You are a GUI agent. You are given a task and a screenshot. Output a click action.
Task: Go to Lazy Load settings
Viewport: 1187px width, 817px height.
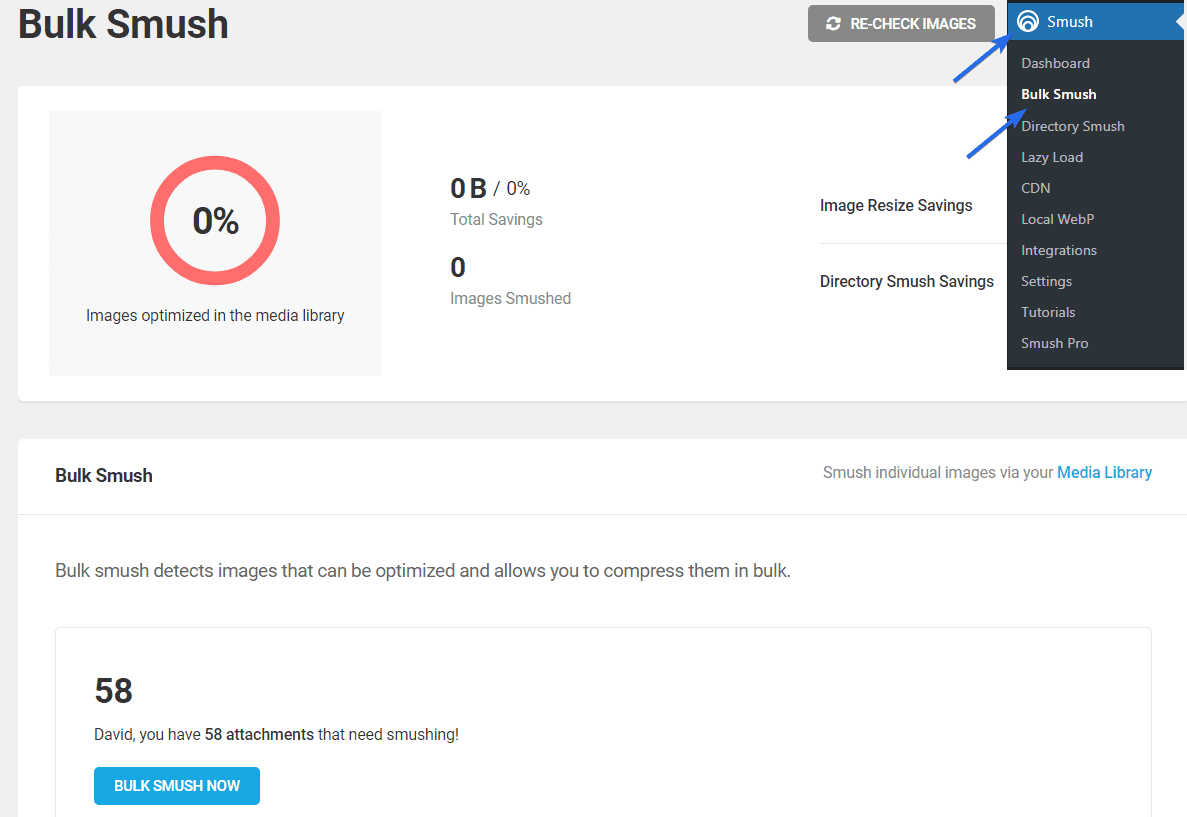1051,157
